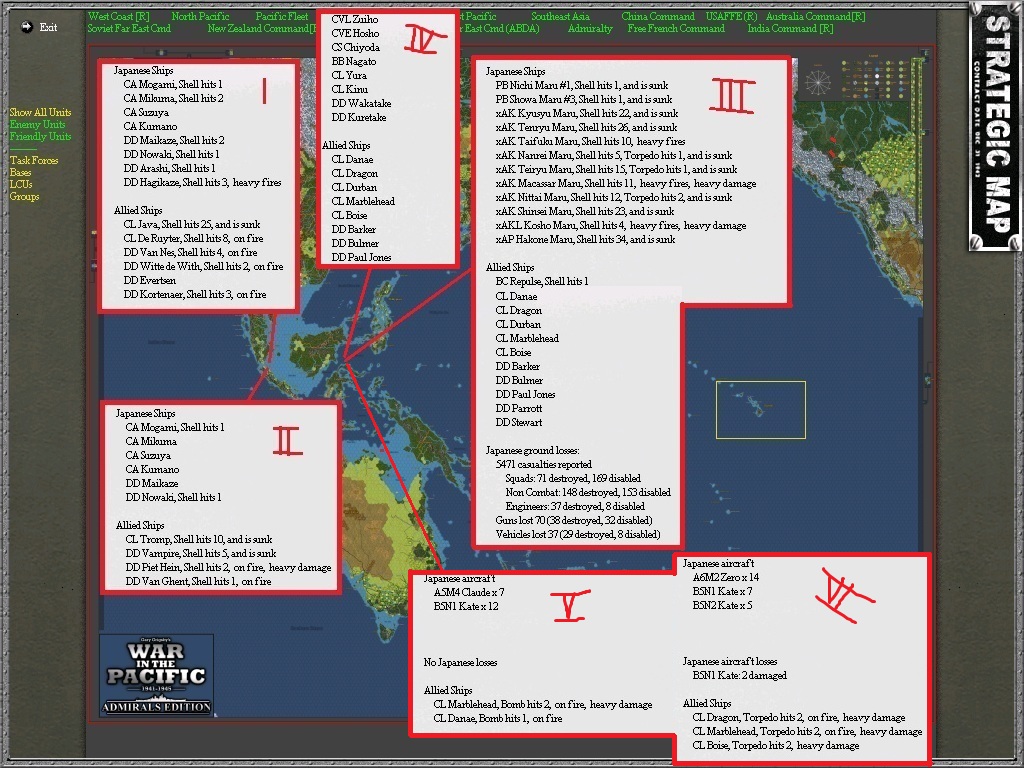Select Australia Command [R]
Image resolution: width=1024 pixels, height=768 pixels.
pos(816,16)
